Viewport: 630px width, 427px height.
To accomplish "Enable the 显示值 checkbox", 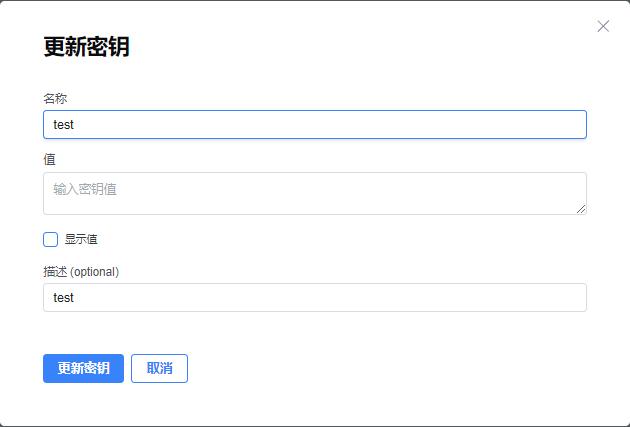I will pos(51,239).
